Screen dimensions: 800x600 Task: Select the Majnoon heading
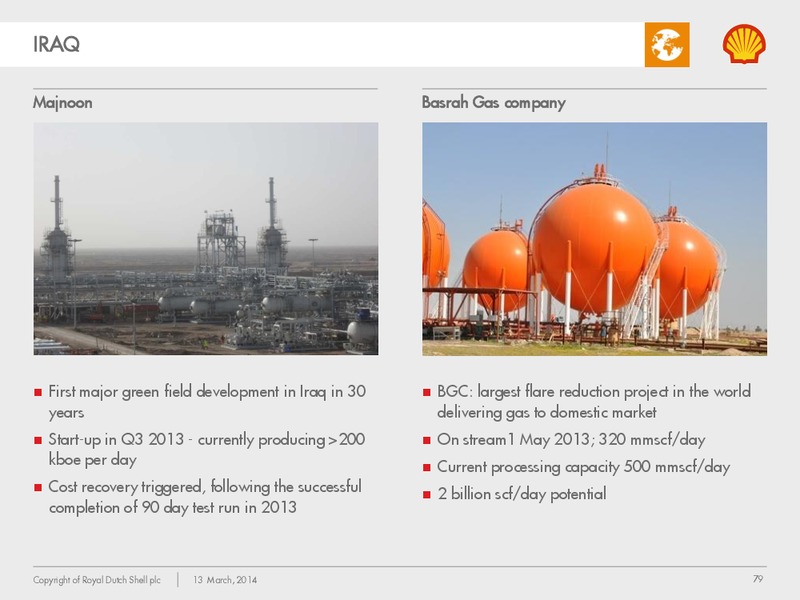click(63, 103)
